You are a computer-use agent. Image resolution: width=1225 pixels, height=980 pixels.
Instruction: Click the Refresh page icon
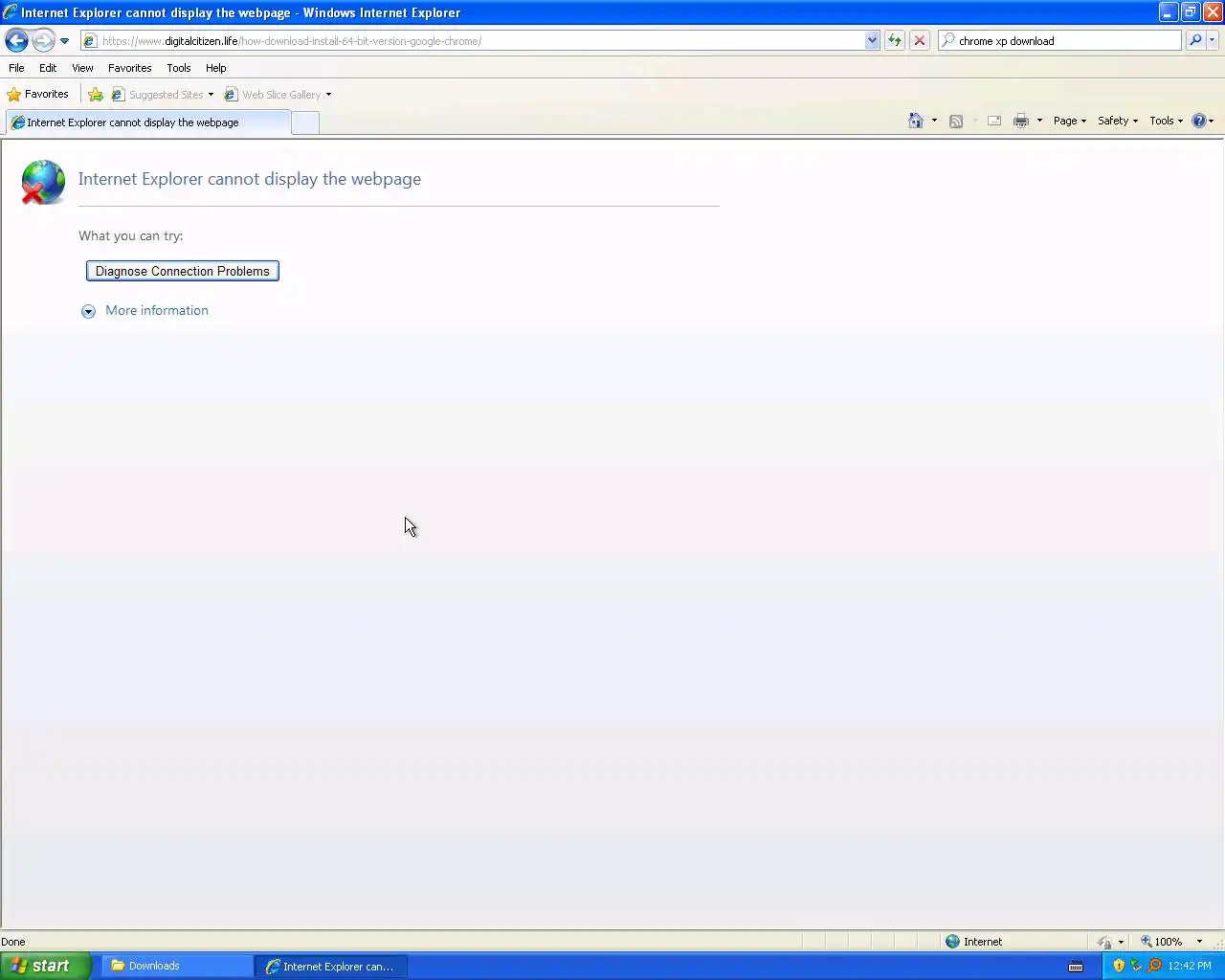[x=895, y=40]
